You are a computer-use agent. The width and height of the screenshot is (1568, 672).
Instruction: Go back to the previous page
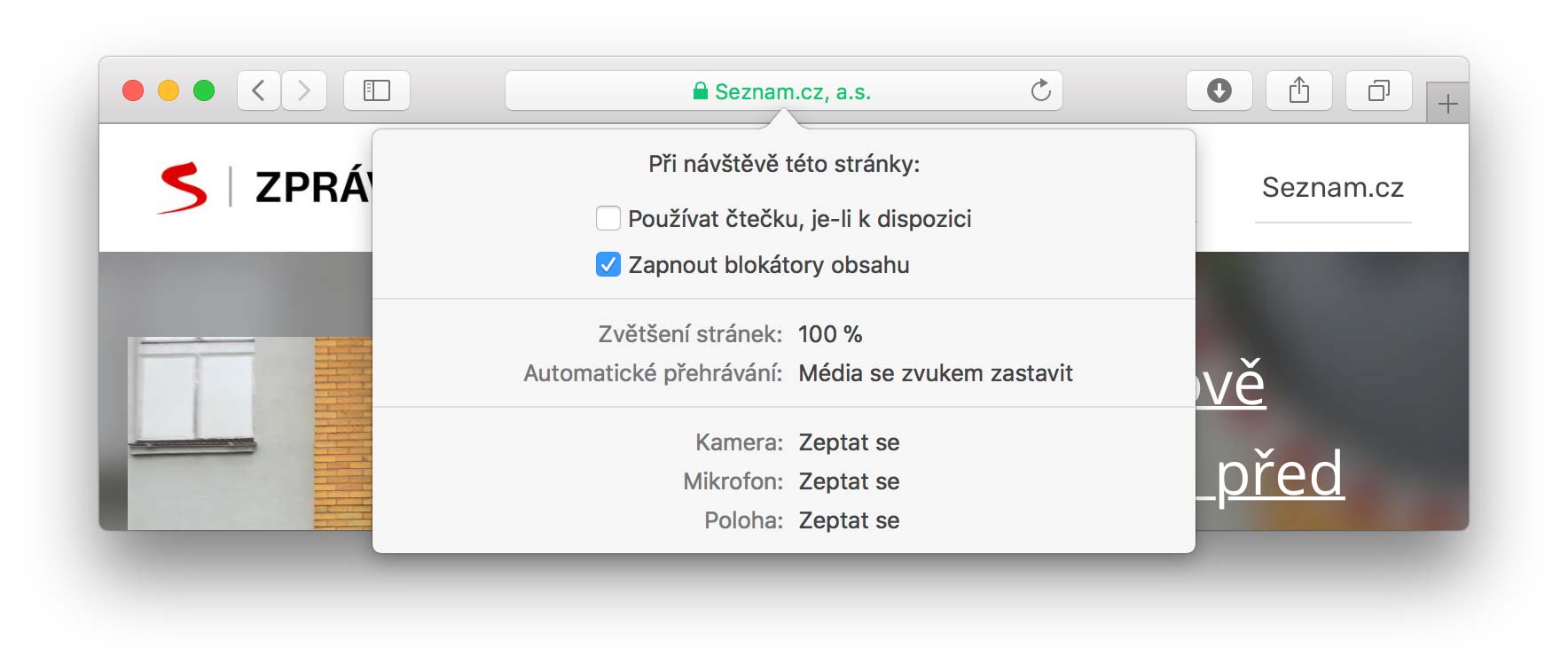(259, 90)
